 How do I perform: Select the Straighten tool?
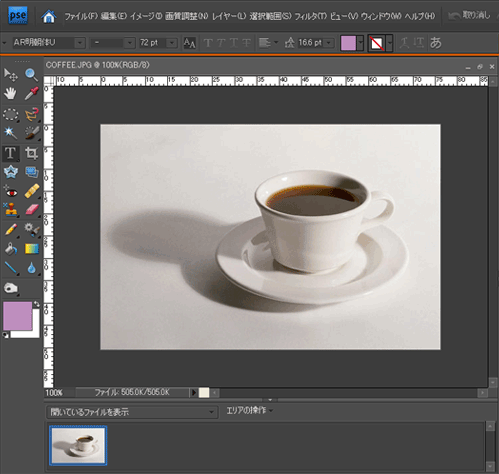click(x=31, y=172)
